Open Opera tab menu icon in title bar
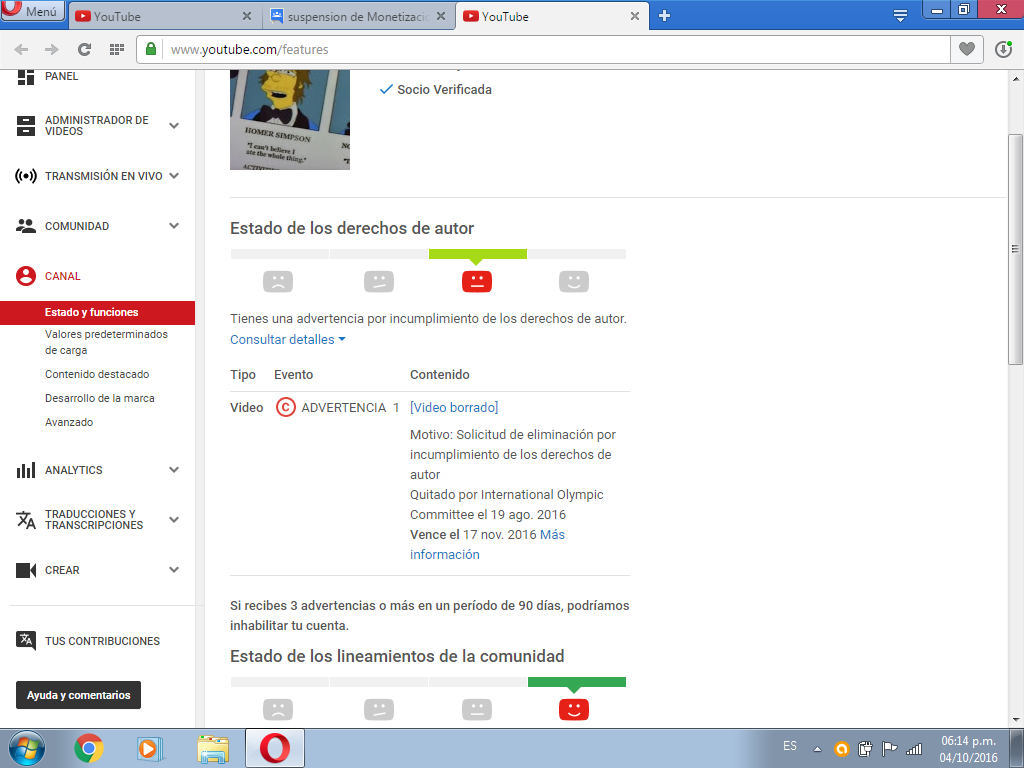Viewport: 1024px width, 768px height. point(900,16)
